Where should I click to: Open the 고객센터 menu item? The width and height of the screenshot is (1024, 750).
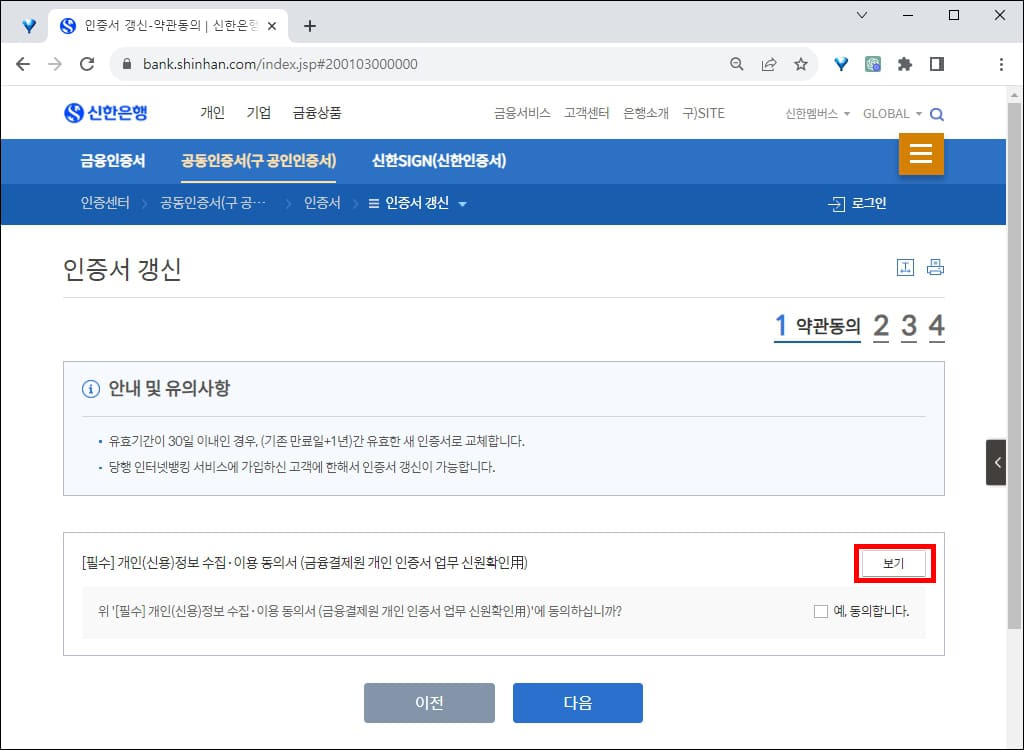(586, 113)
